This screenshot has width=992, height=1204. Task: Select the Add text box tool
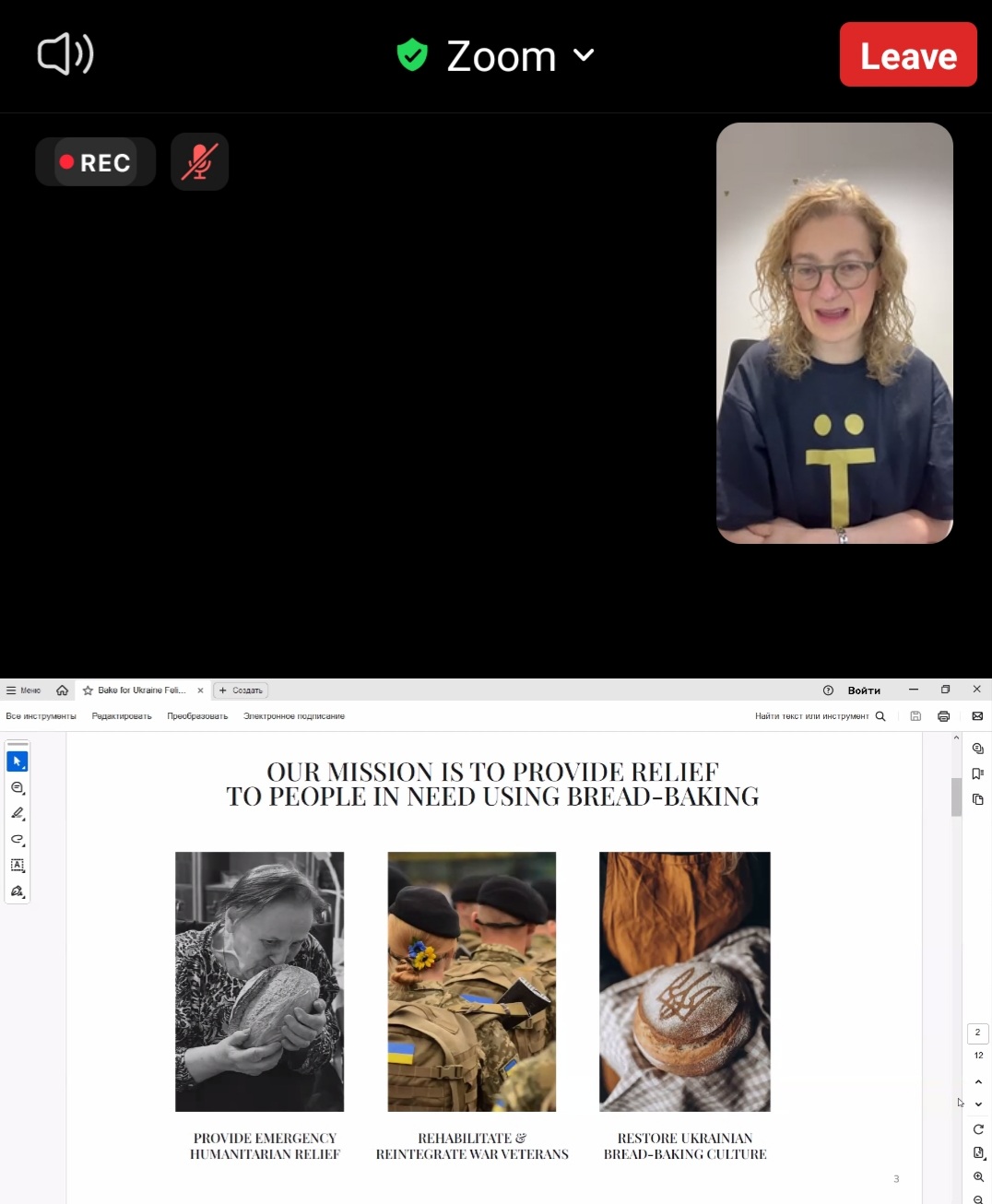point(18,866)
